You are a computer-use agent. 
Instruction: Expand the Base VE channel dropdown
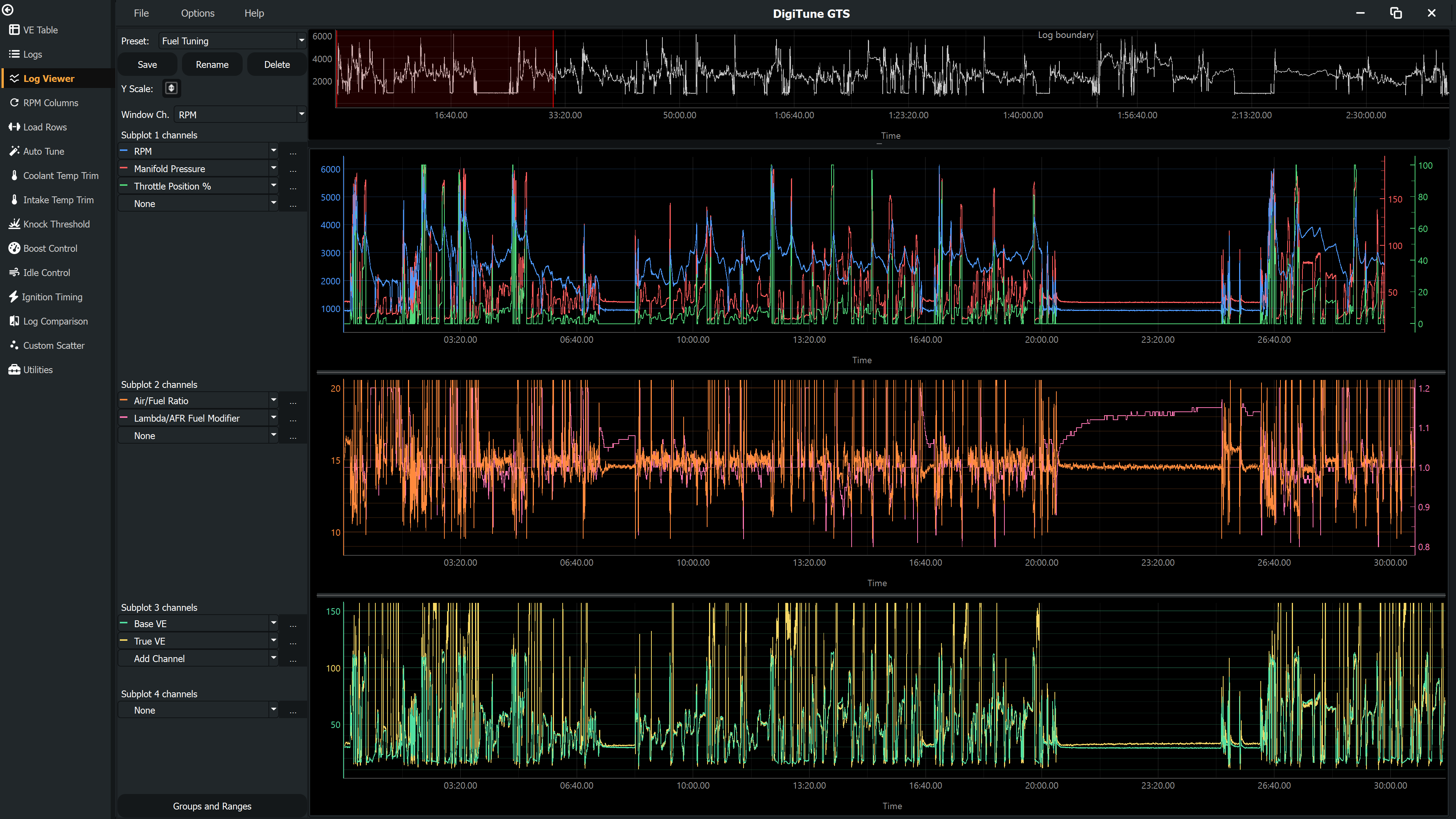pos(273,623)
